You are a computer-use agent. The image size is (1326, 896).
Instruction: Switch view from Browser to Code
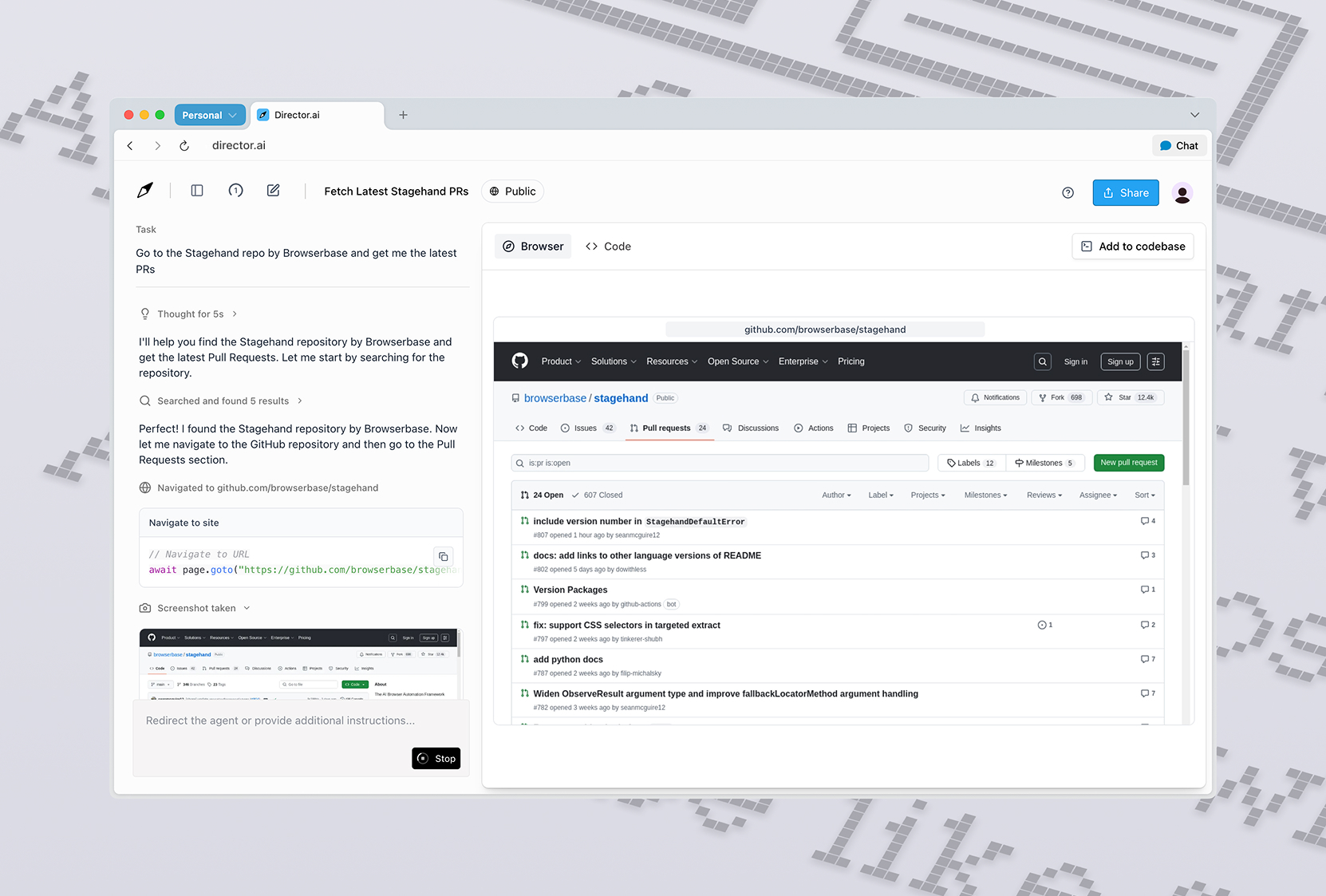point(608,246)
